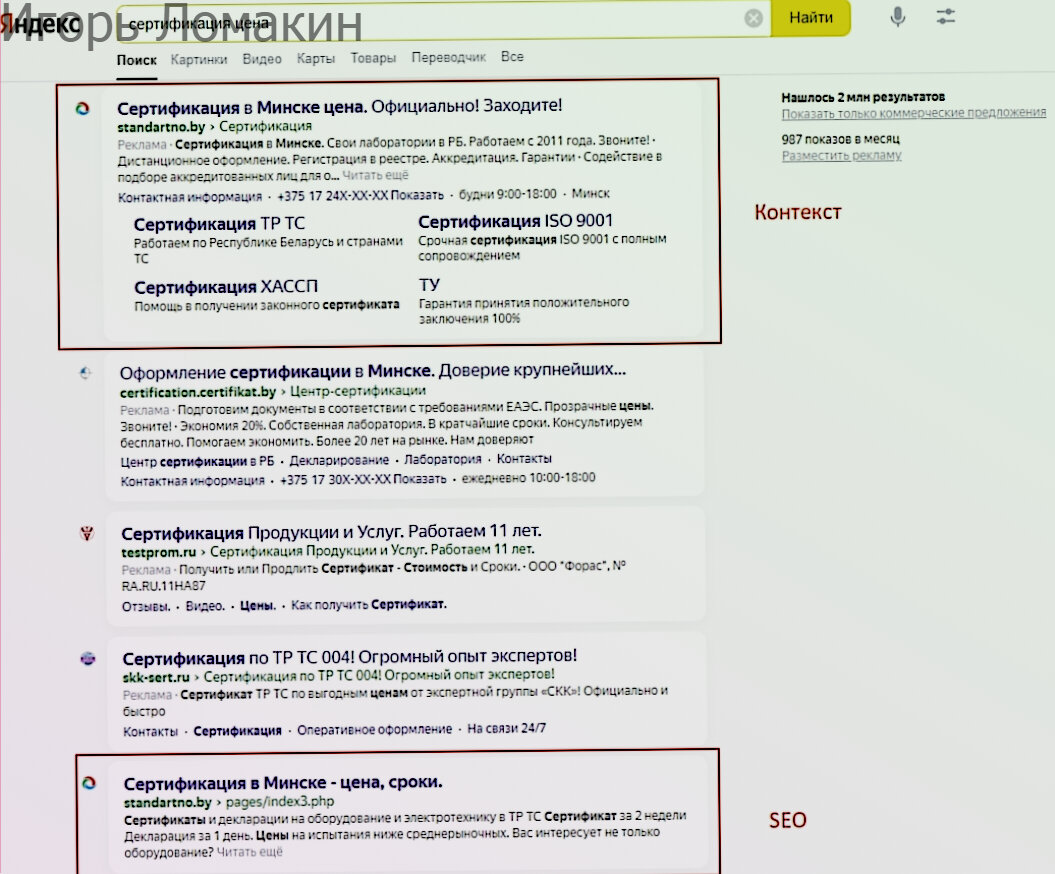Open 'Сертификация по ТР ТС 004!' ad title

pos(350,657)
